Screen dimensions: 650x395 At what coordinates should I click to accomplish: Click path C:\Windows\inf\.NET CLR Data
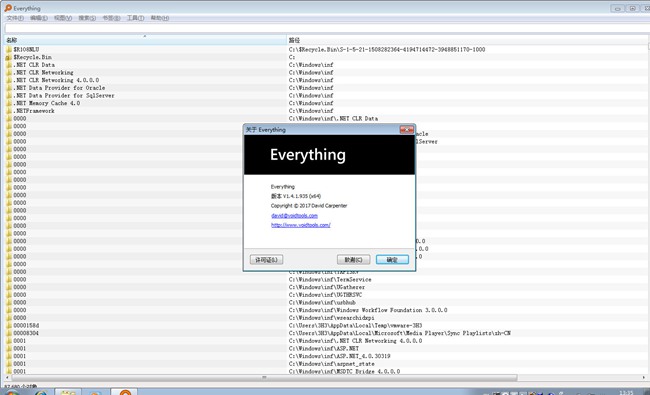pyautogui.click(x=333, y=119)
